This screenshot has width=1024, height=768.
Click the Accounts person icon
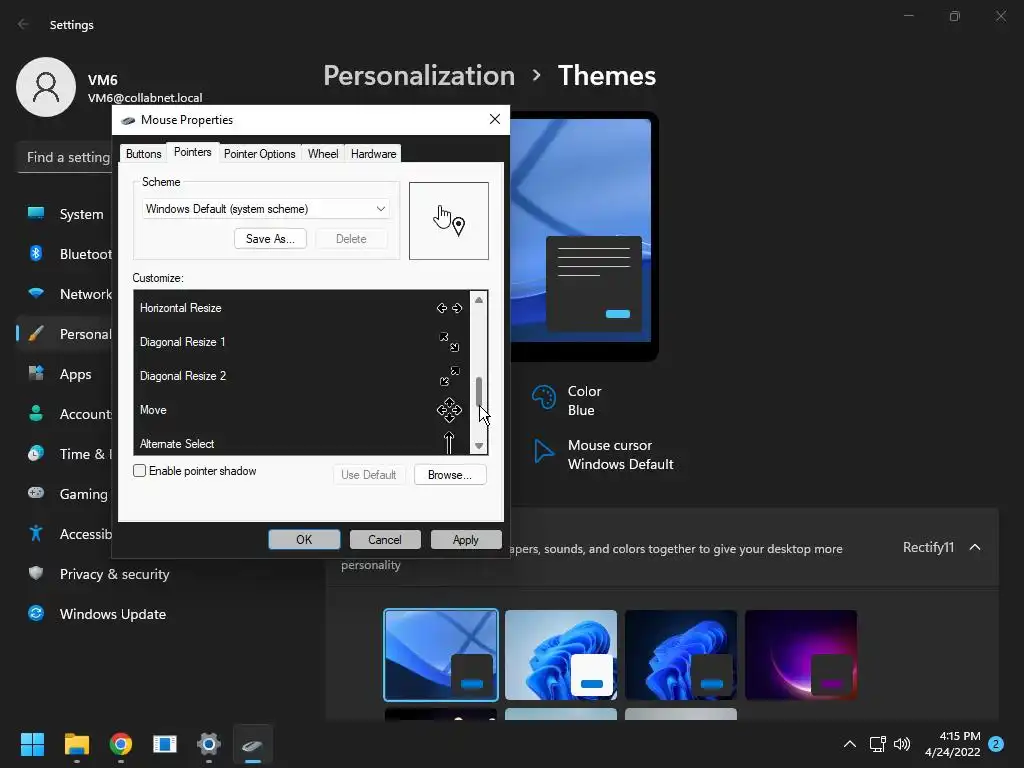(36, 413)
